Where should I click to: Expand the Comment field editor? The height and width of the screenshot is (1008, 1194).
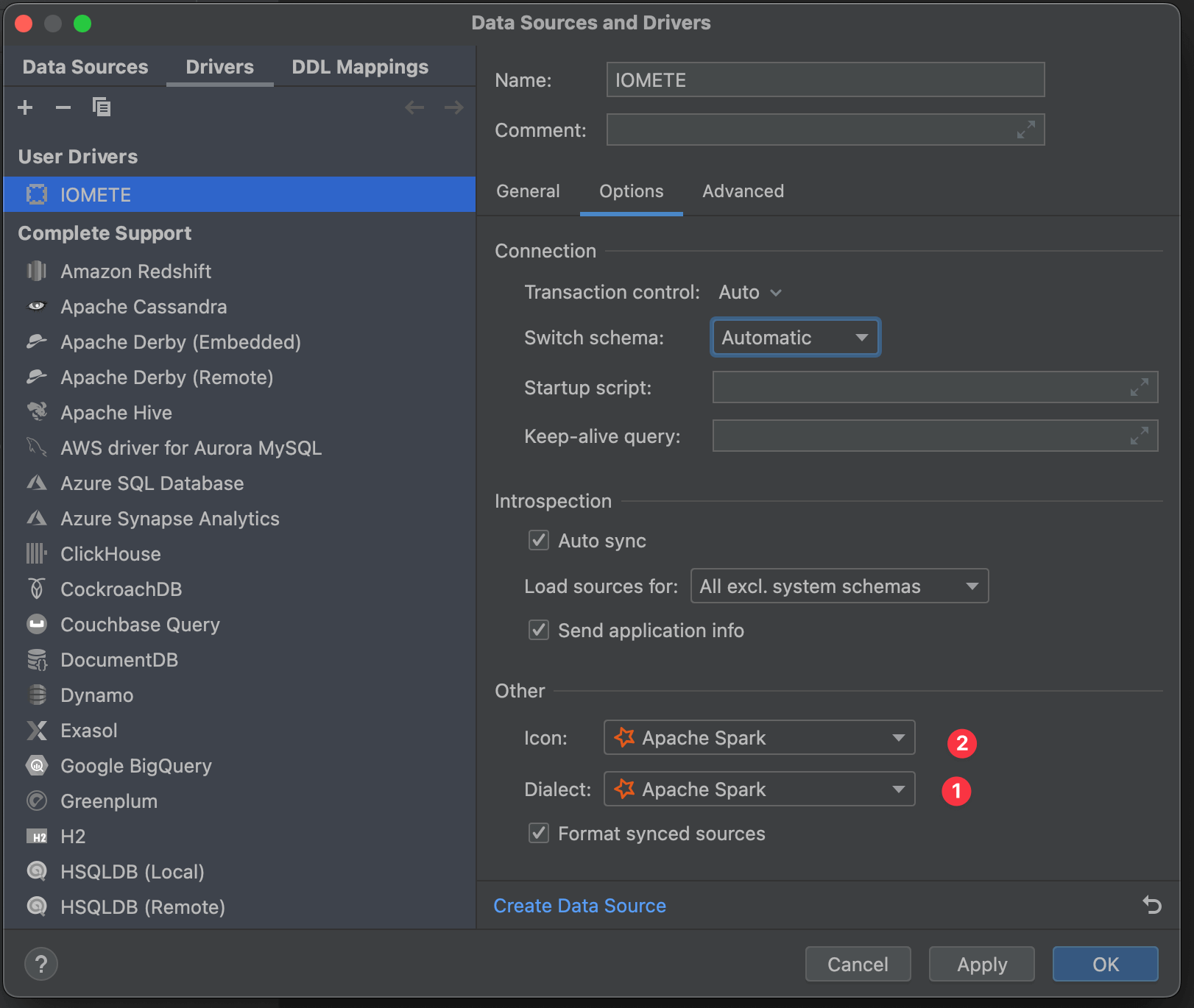1026,129
